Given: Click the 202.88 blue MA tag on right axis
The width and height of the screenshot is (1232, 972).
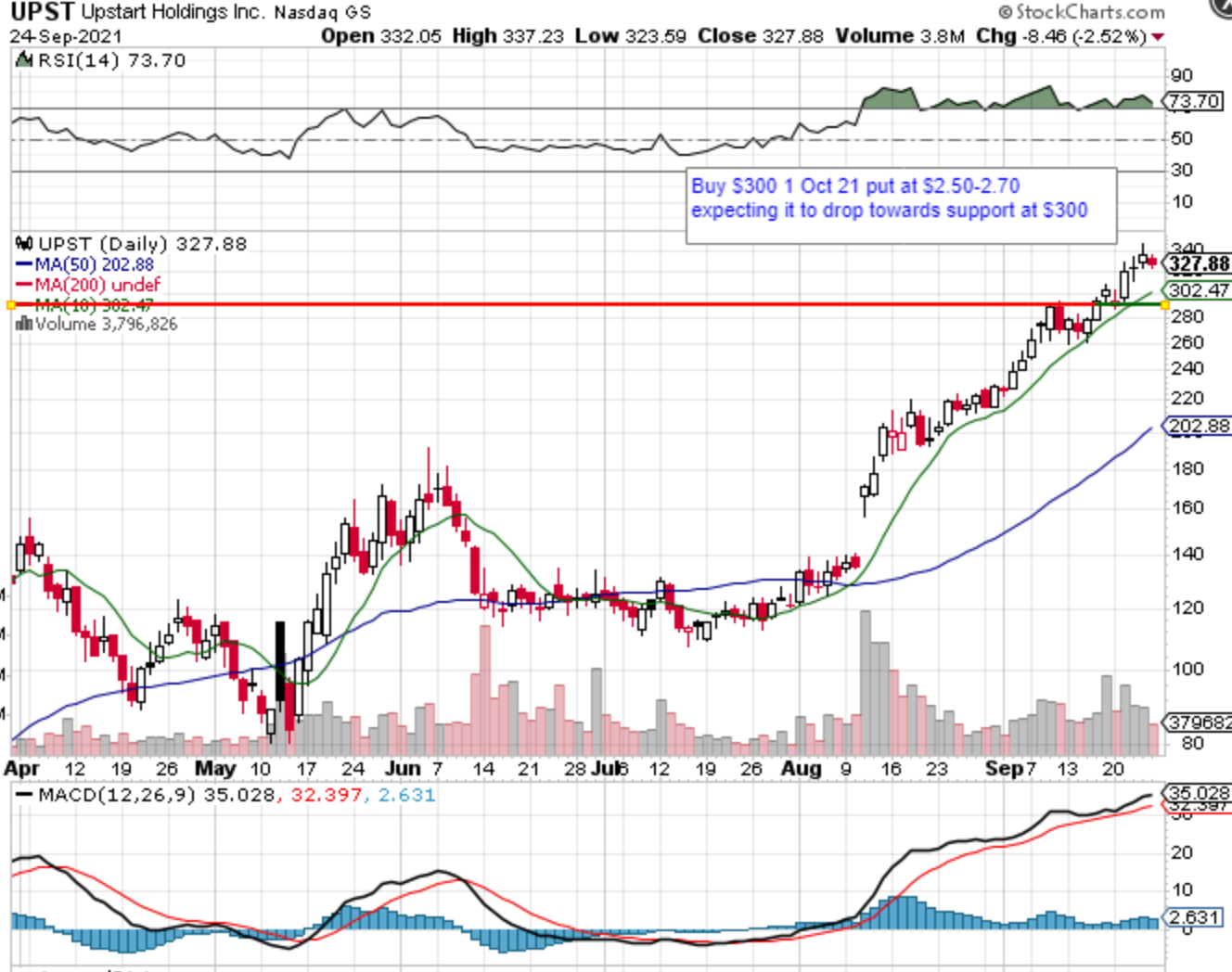Looking at the screenshot, I should click(1197, 427).
